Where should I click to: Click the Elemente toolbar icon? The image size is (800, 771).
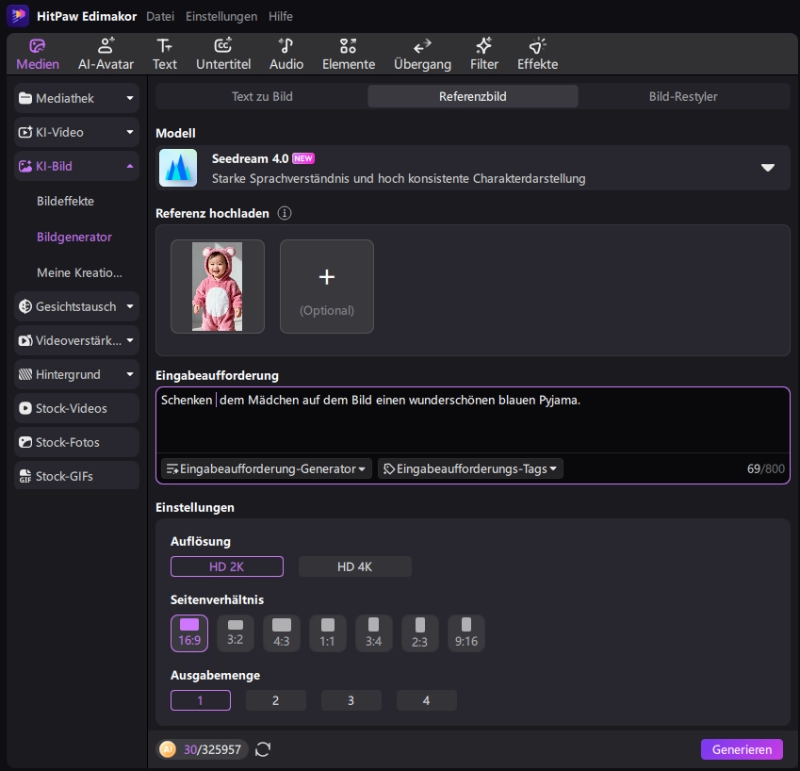tap(348, 53)
